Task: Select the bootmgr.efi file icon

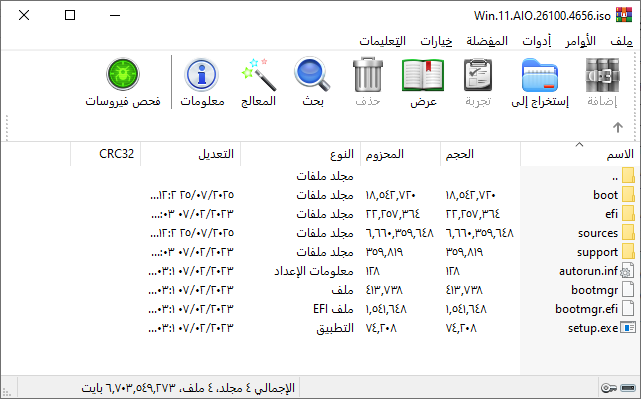Action: point(628,309)
